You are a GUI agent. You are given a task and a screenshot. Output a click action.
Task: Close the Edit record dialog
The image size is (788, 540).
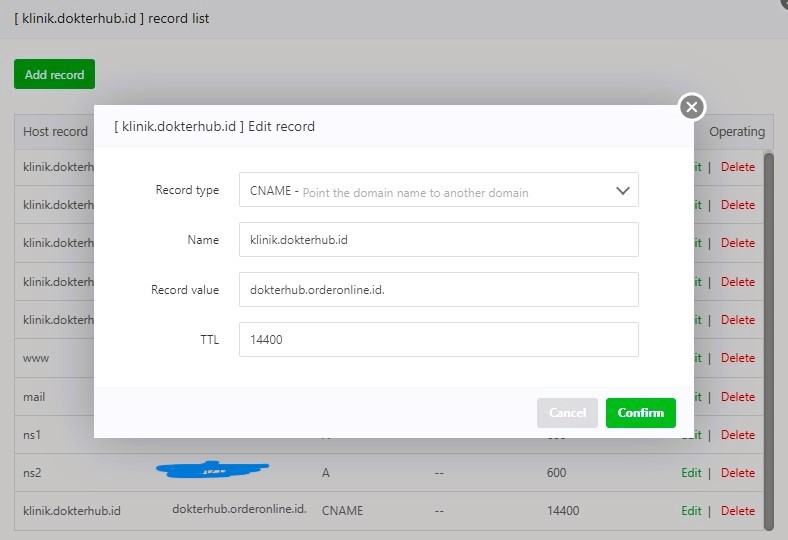692,107
